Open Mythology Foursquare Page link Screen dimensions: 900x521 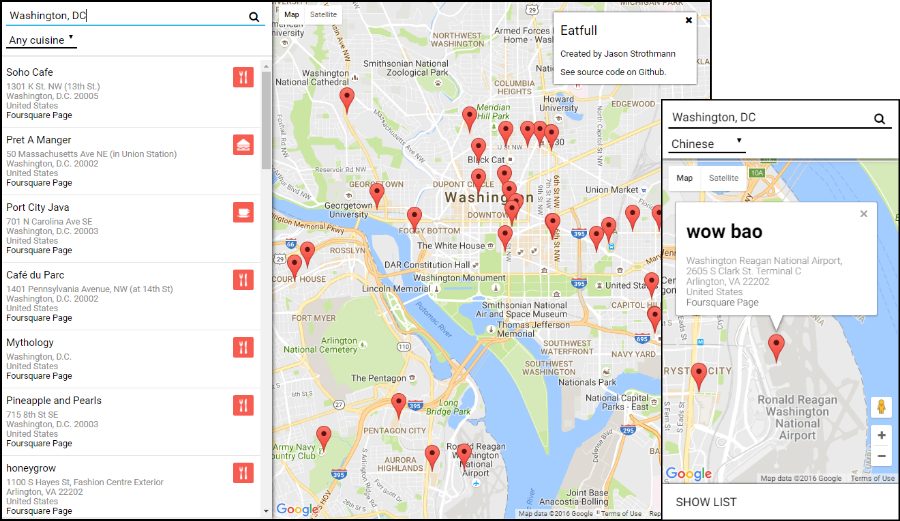[x=39, y=376]
